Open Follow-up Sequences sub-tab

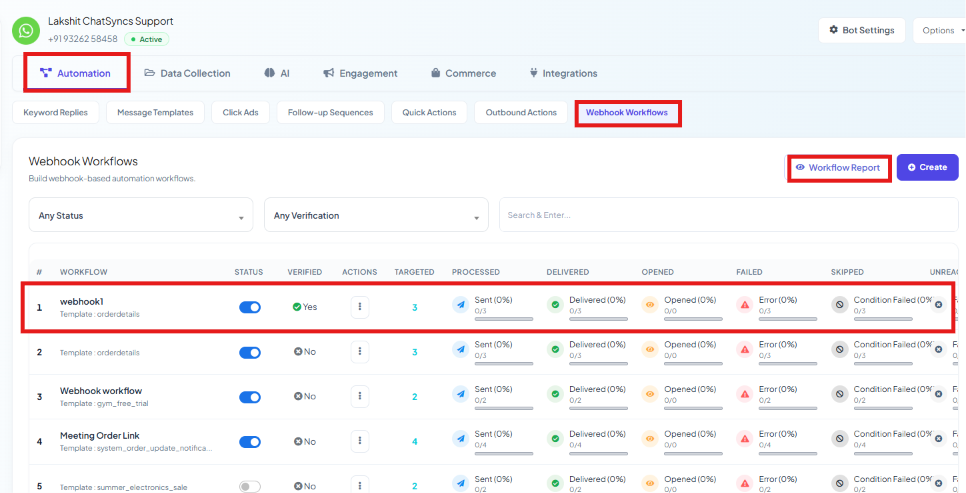330,113
